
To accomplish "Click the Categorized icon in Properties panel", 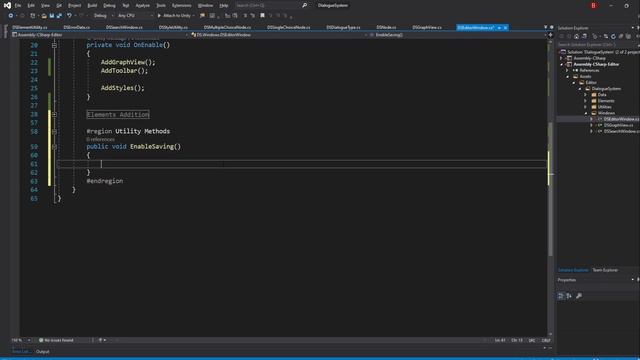I will tap(560, 296).
